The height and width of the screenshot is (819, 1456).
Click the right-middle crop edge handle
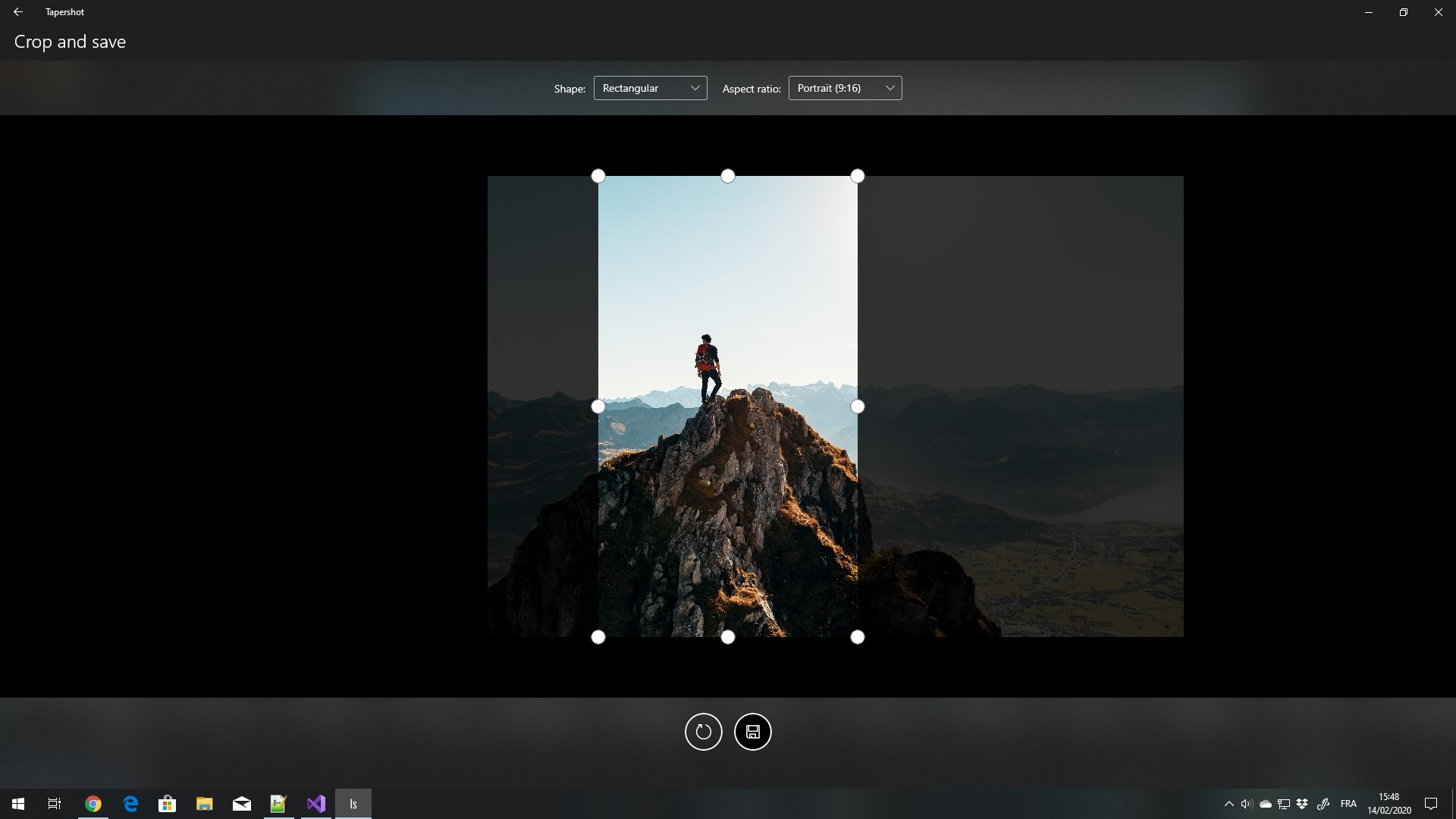coord(858,406)
